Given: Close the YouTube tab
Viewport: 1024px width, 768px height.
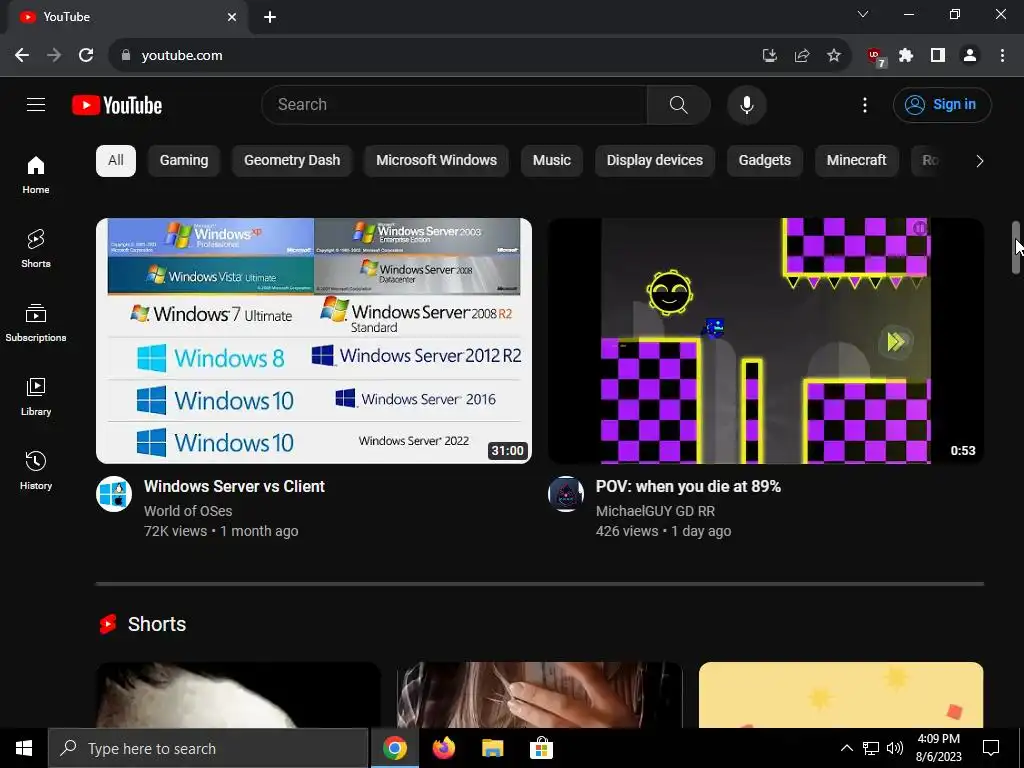Looking at the screenshot, I should click(x=232, y=17).
